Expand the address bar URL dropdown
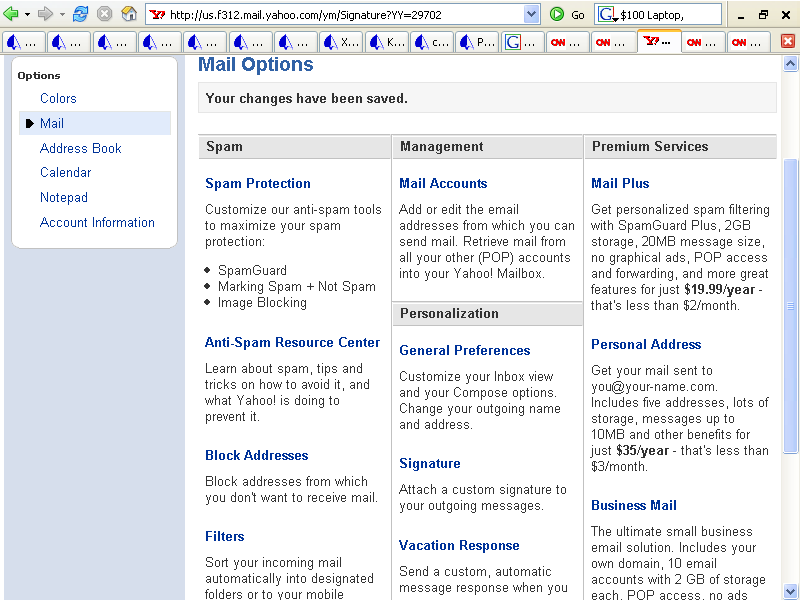This screenshot has width=800, height=600. [x=531, y=14]
